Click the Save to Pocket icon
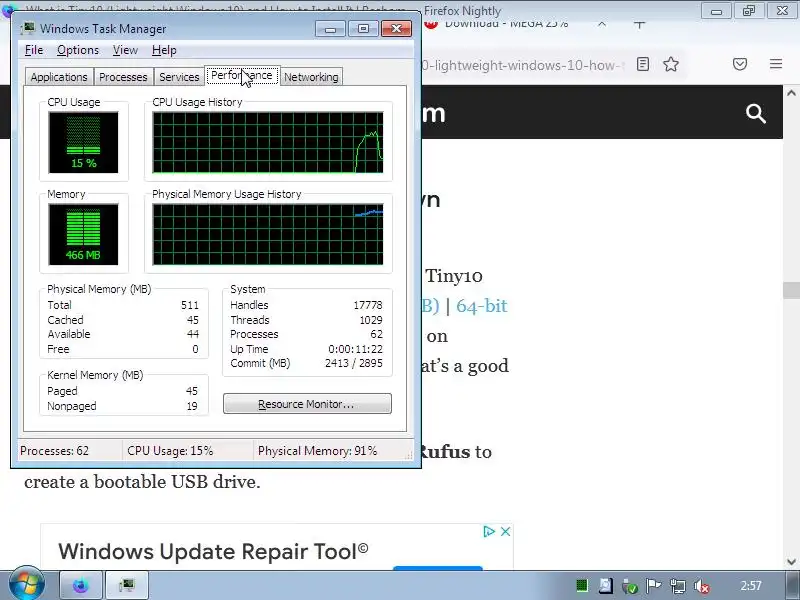Viewport: 800px width, 600px height. pyautogui.click(x=740, y=64)
